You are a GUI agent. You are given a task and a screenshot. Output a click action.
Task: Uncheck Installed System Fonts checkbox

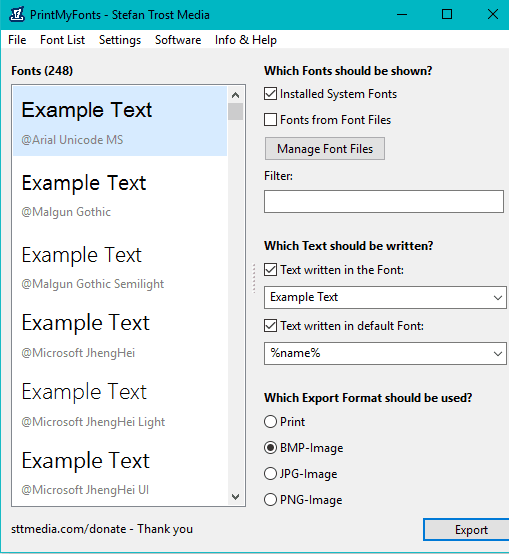click(270, 94)
